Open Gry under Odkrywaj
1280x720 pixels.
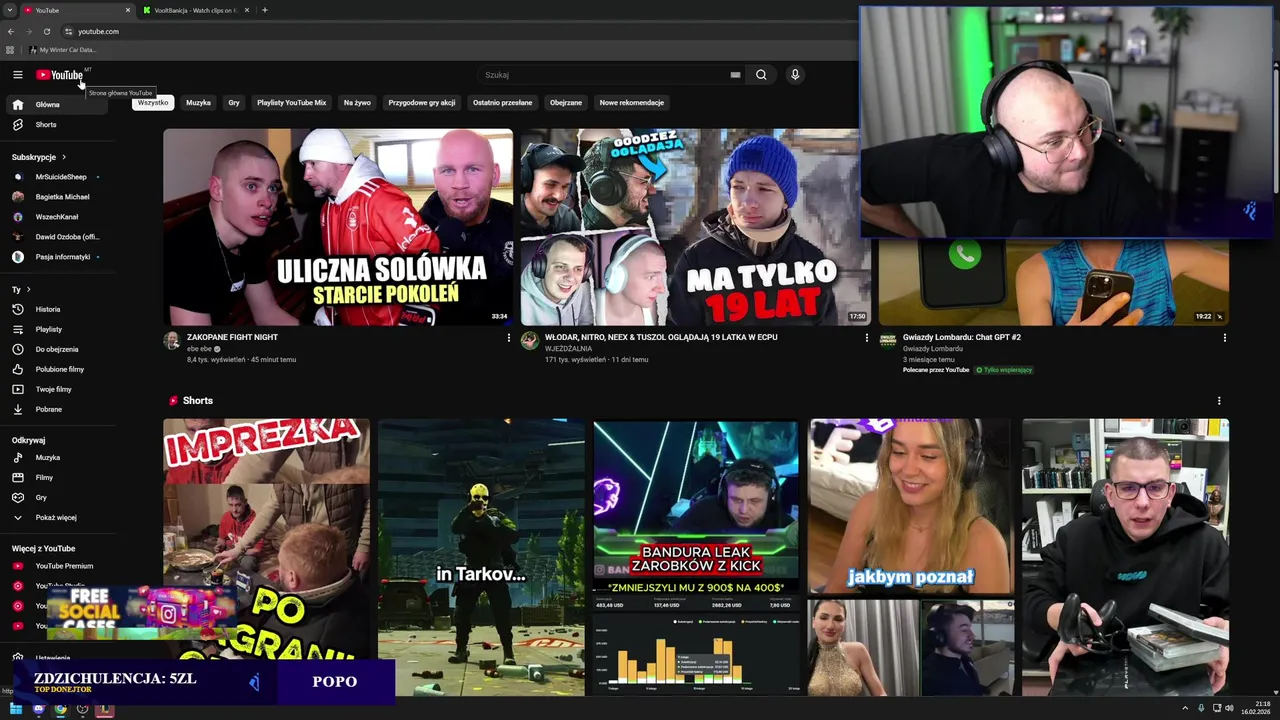point(58,497)
